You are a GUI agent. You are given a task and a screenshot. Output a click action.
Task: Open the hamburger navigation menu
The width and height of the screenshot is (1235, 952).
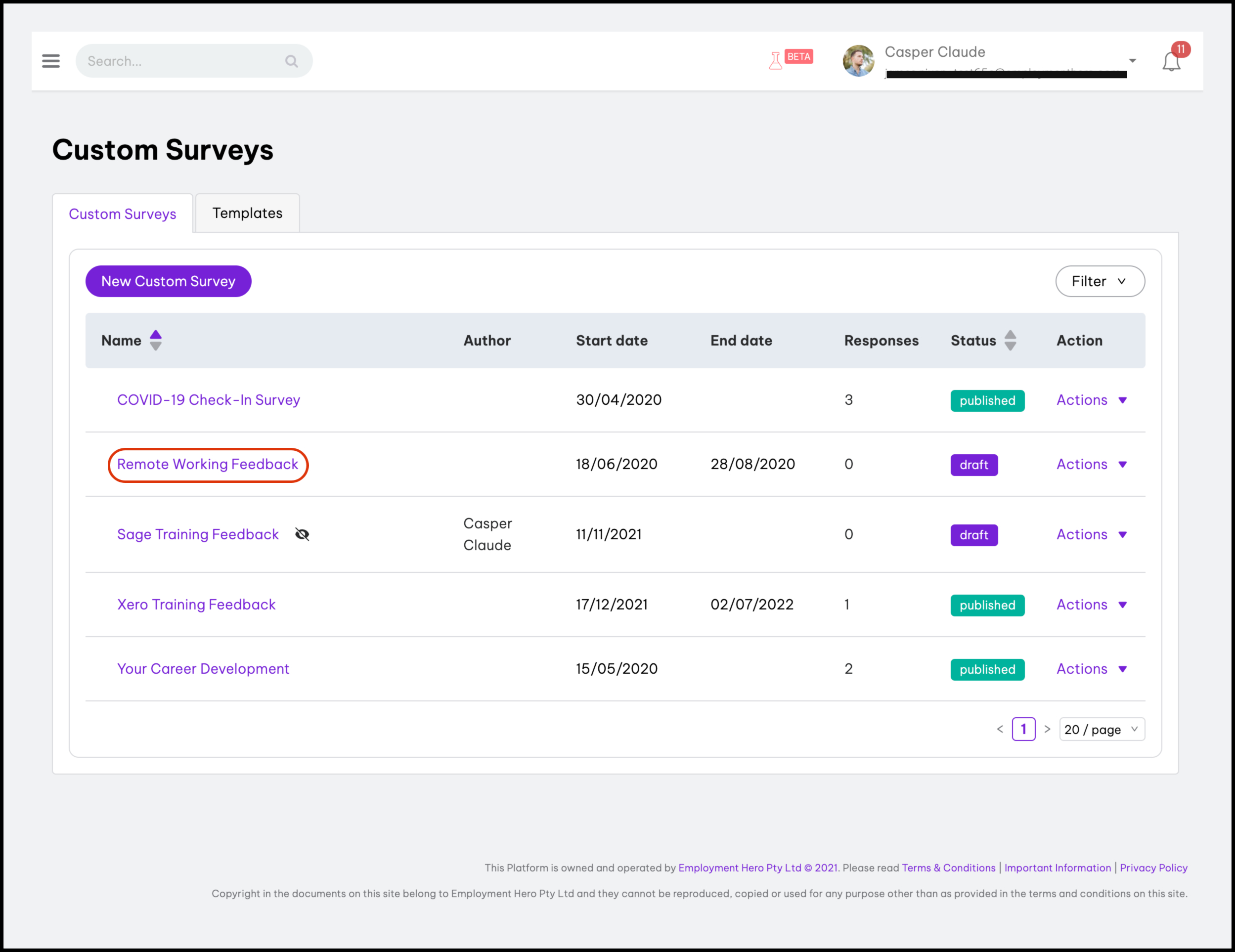(x=51, y=61)
